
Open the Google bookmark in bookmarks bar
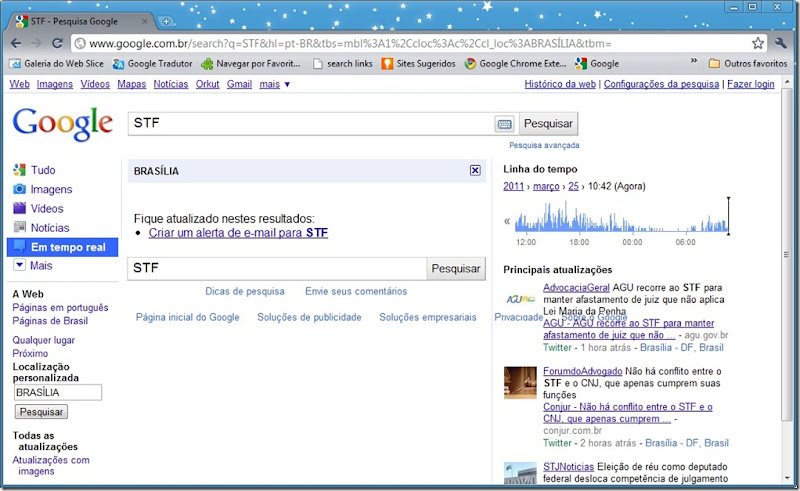597,64
